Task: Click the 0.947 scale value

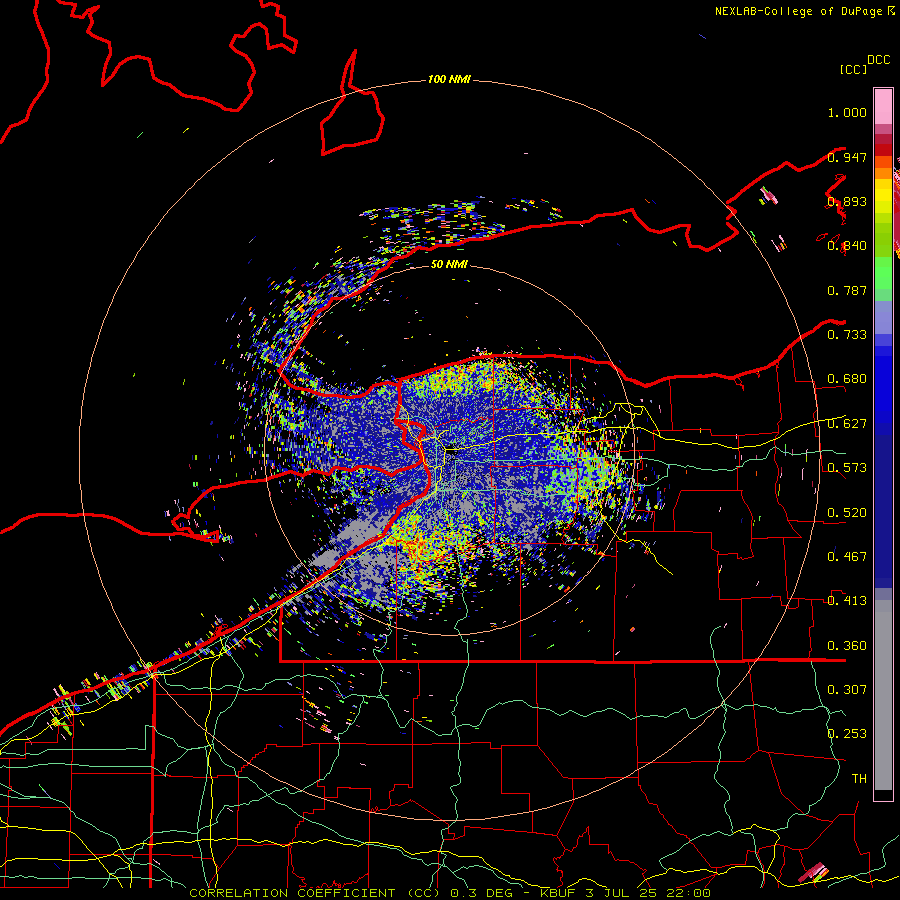Action: click(847, 157)
